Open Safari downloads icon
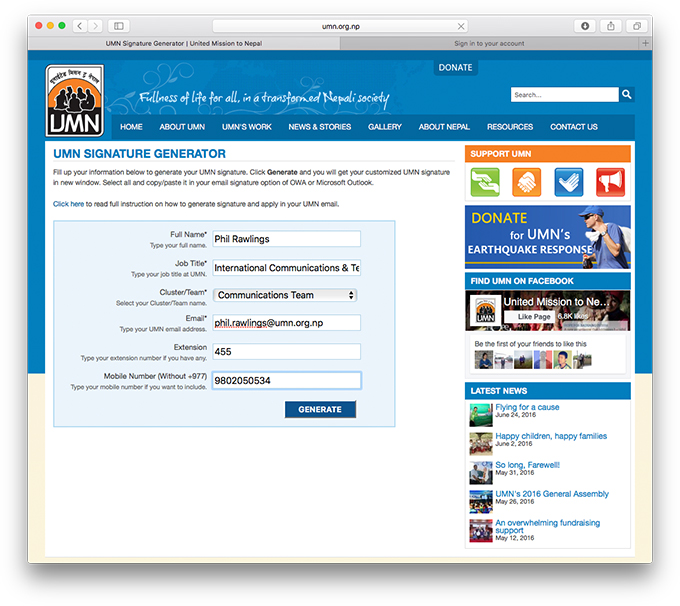 click(x=585, y=26)
